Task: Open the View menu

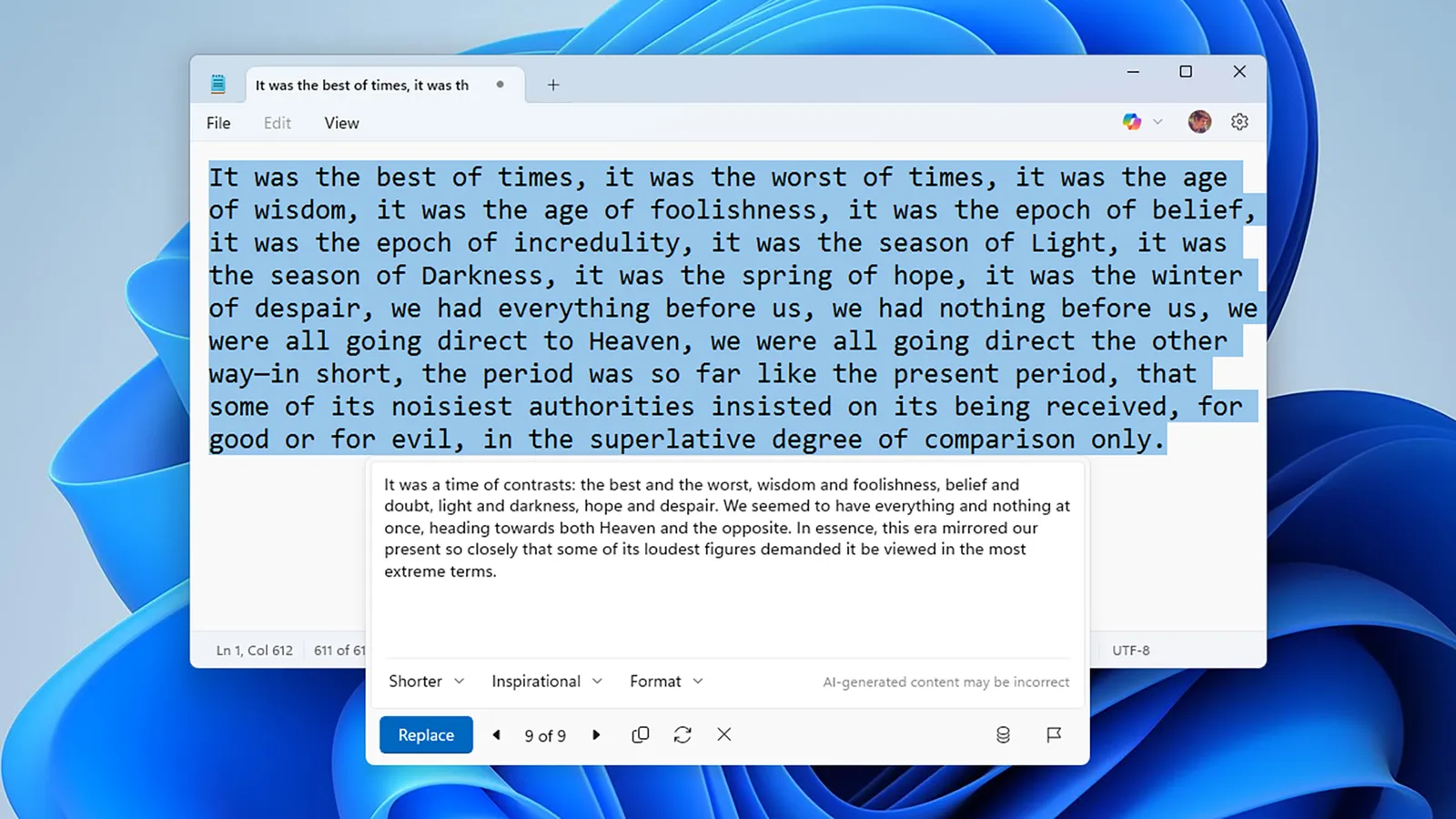Action: pyautogui.click(x=341, y=123)
